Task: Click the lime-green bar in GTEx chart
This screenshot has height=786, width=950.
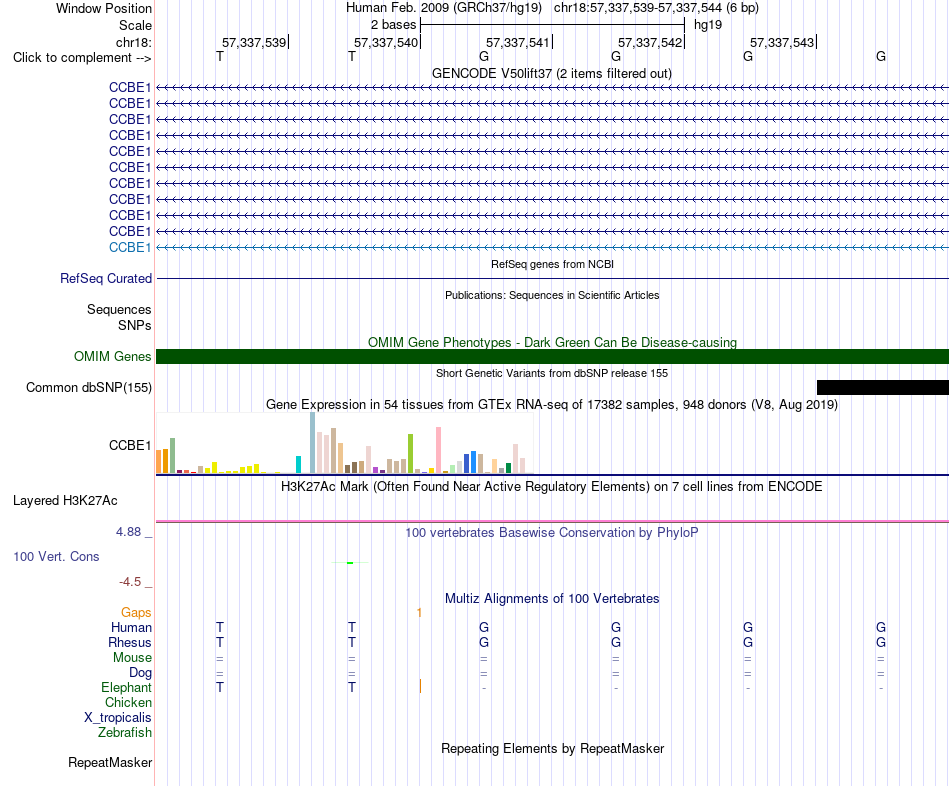Action: click(x=410, y=453)
